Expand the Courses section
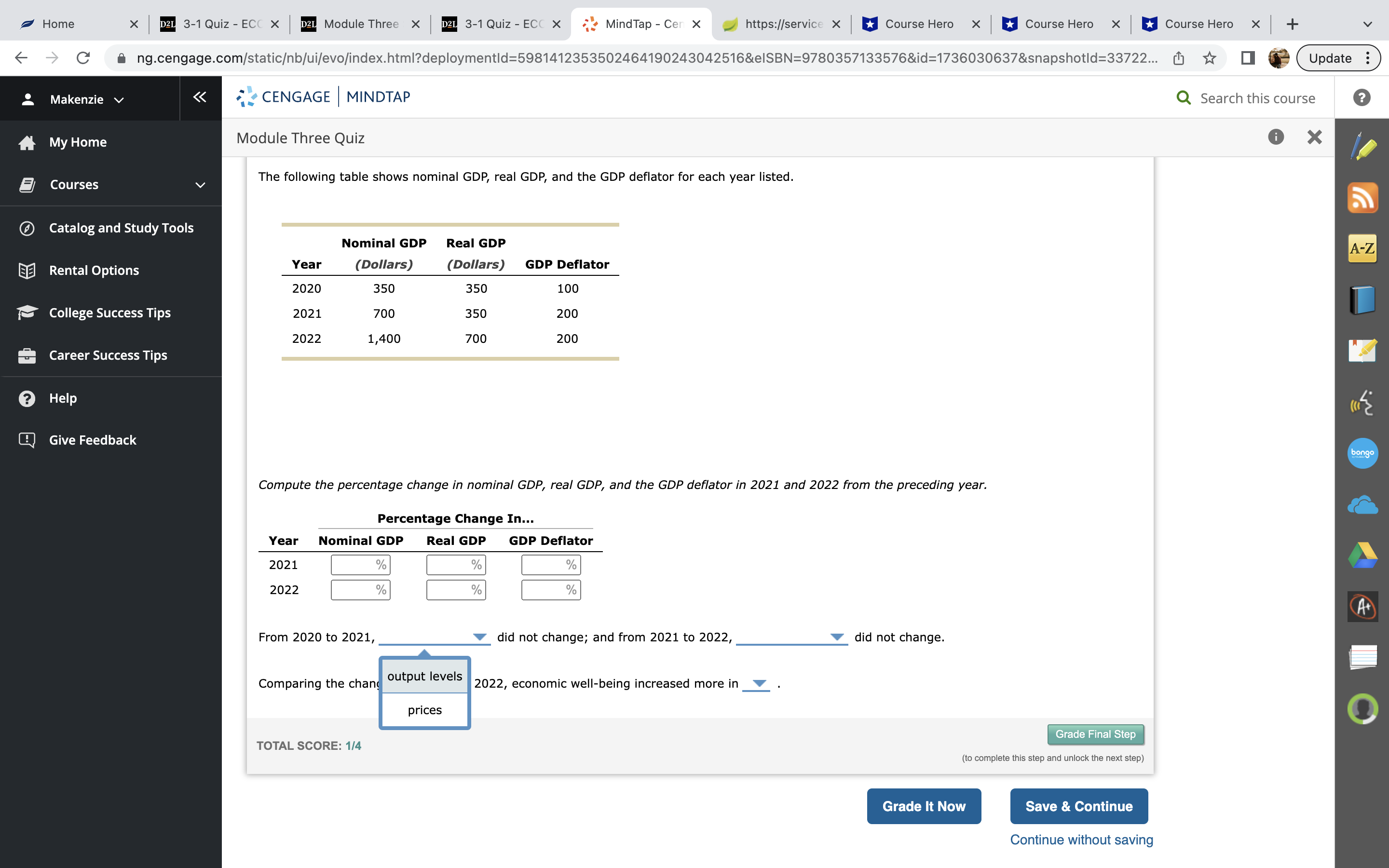This screenshot has width=1389, height=868. (x=199, y=184)
